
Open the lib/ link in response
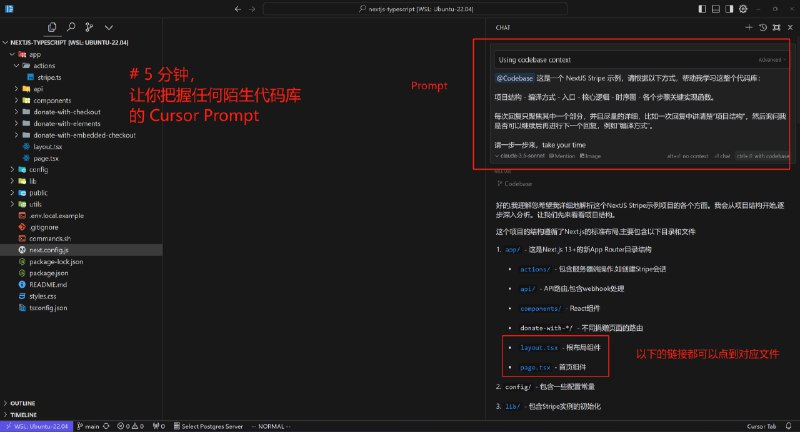[x=513, y=406]
